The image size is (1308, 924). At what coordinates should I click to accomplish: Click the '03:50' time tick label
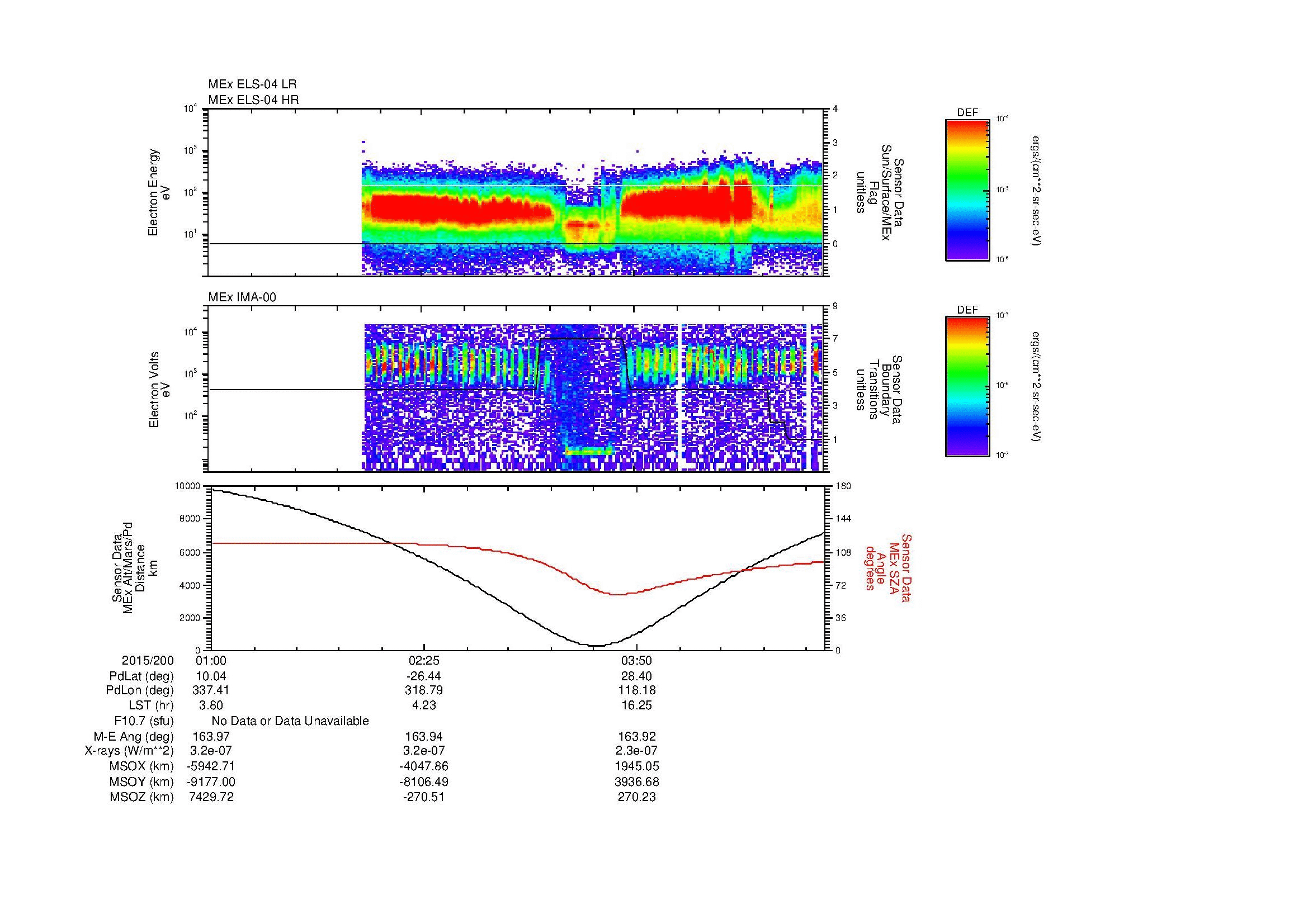tap(637, 661)
